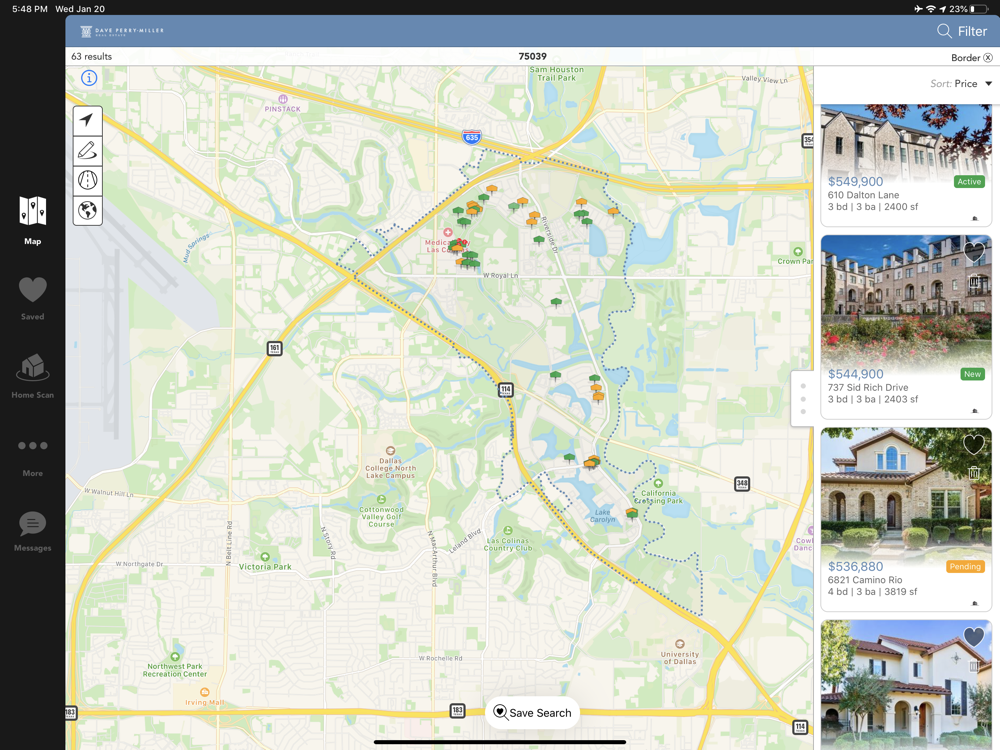This screenshot has height=750, width=1000.
Task: Open 610 Dalton Lane address
Action: (863, 195)
